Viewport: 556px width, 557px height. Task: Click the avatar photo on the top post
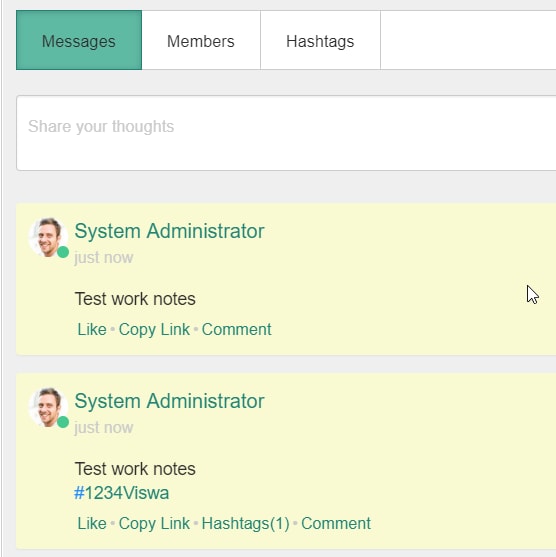48,237
